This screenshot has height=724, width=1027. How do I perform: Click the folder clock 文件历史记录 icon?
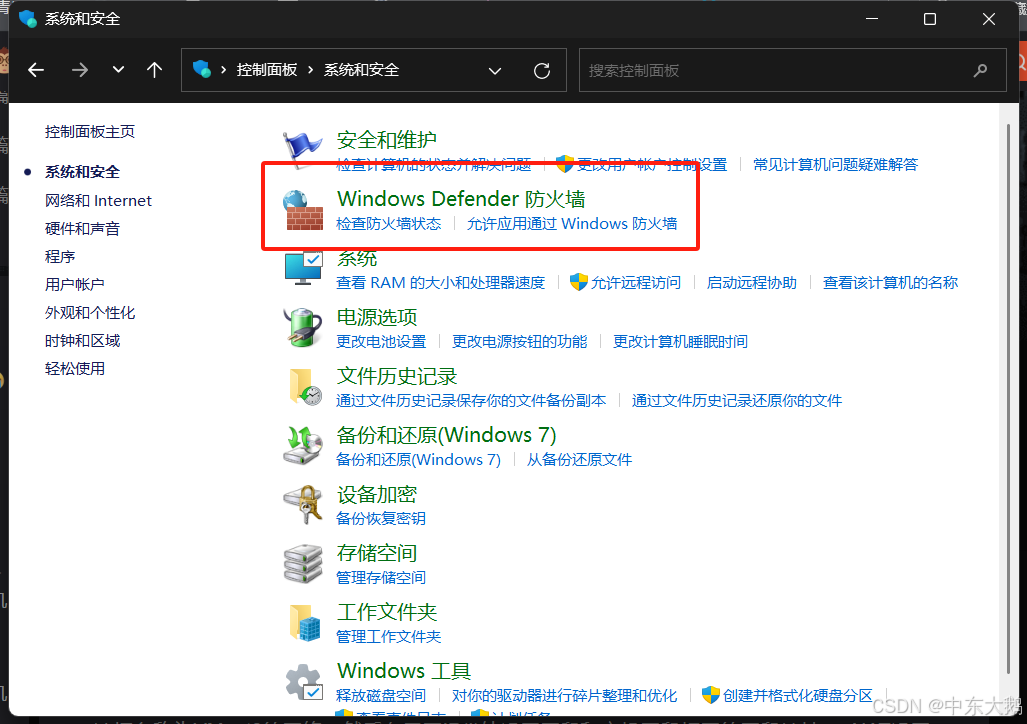305,387
